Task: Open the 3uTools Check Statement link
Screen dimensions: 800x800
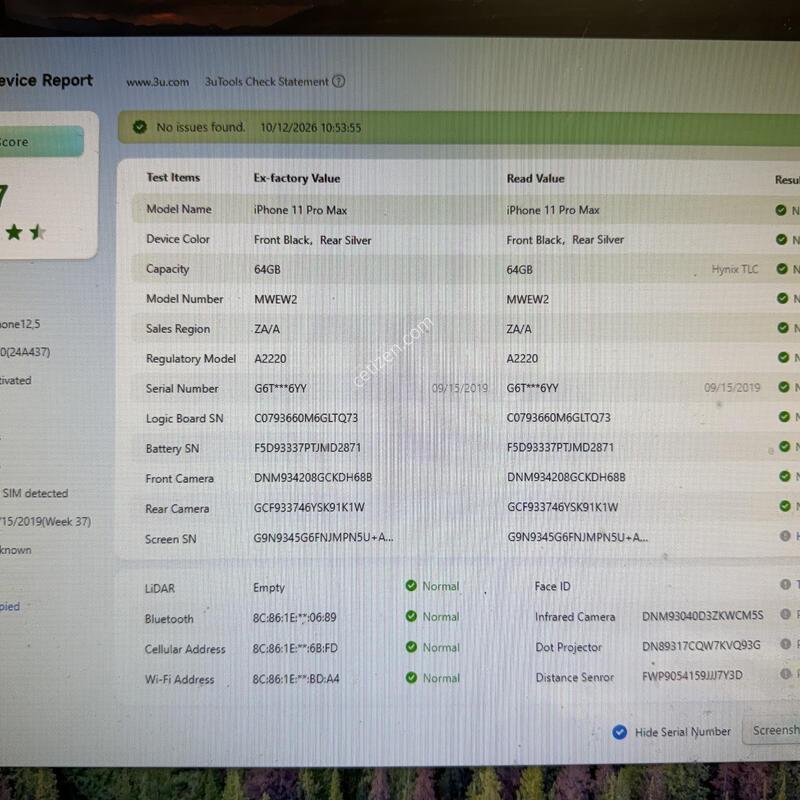Action: point(267,82)
